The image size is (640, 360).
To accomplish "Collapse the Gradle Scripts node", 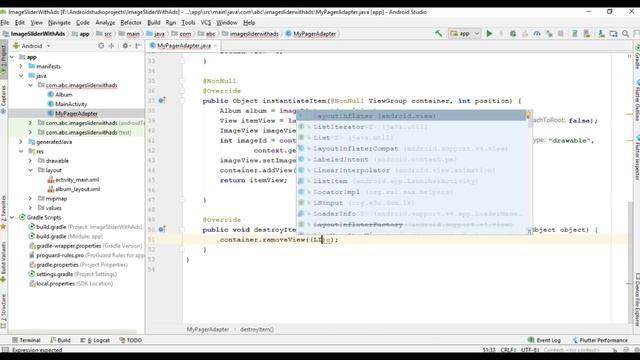I will [x=12, y=217].
